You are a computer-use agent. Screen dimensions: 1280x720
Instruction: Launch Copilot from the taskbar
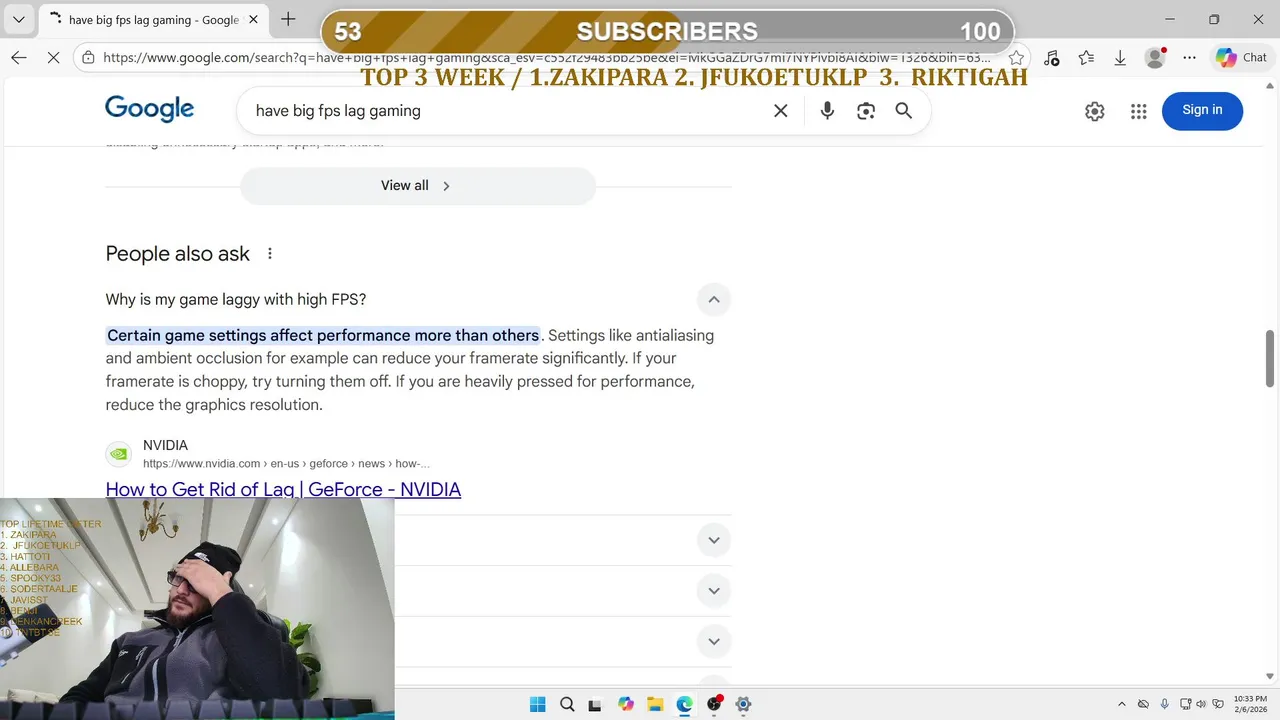626,704
